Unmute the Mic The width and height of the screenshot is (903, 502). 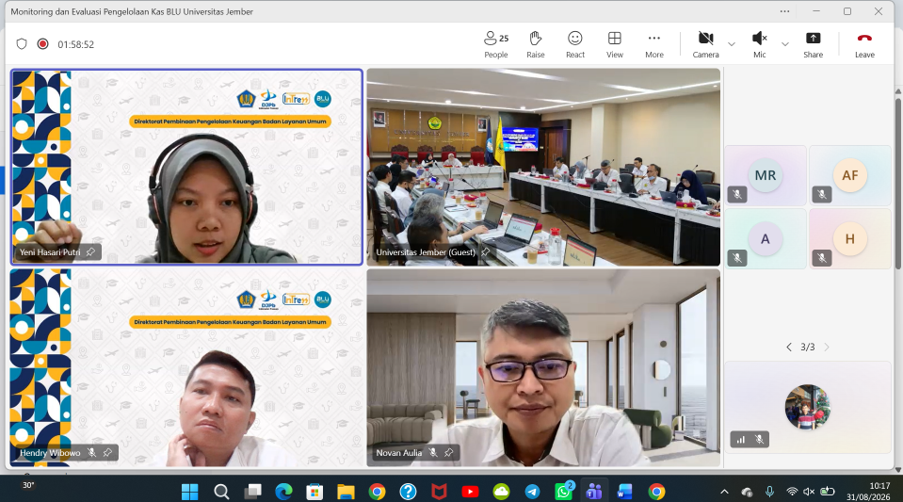point(760,44)
